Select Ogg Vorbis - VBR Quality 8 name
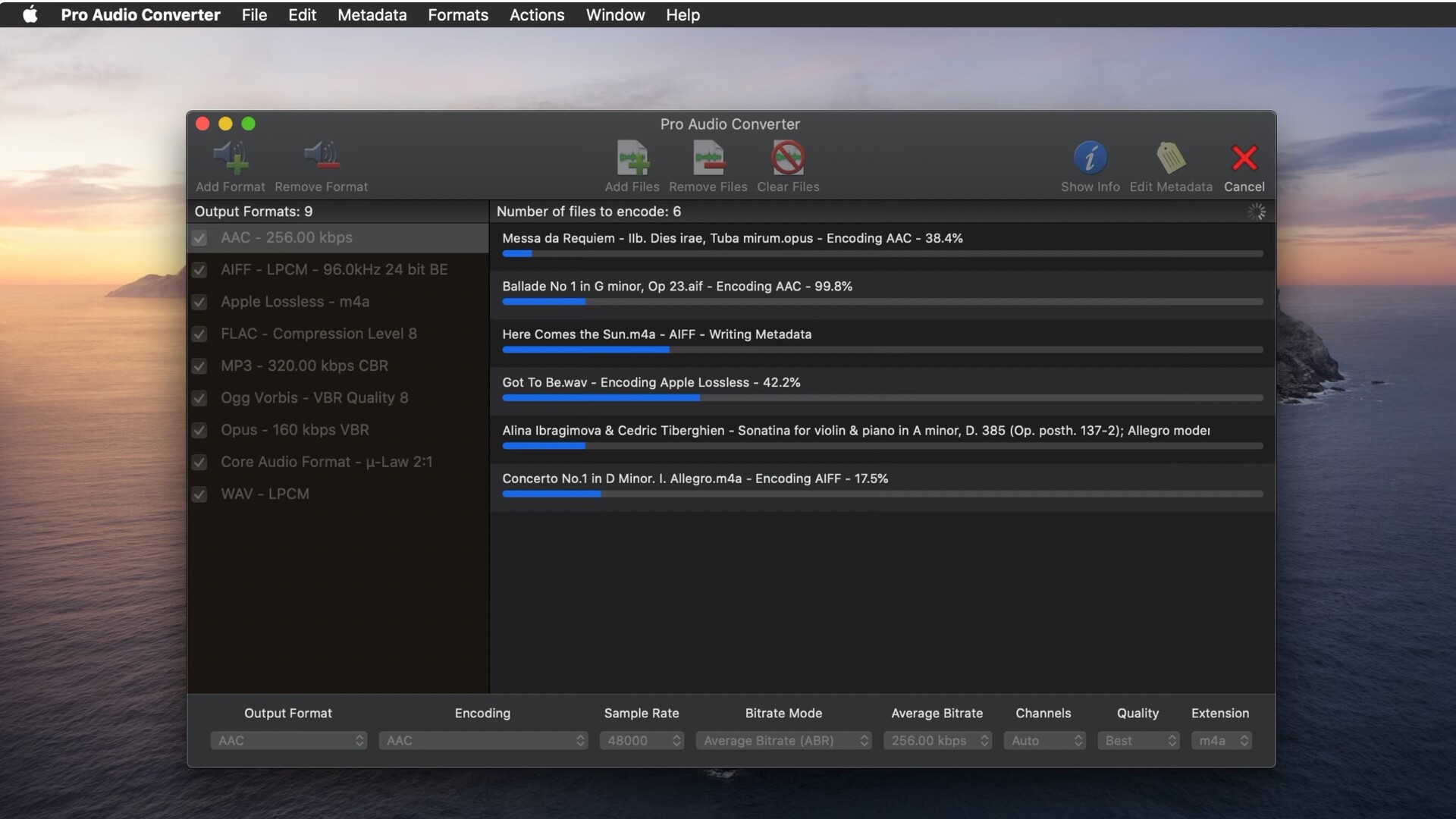The height and width of the screenshot is (819, 1456). [x=315, y=397]
